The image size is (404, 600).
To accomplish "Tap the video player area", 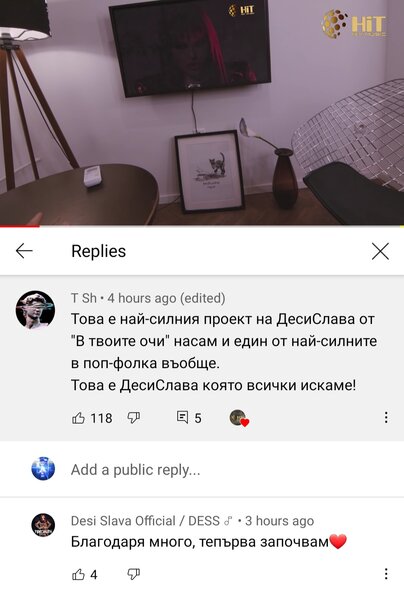I will coord(202,112).
